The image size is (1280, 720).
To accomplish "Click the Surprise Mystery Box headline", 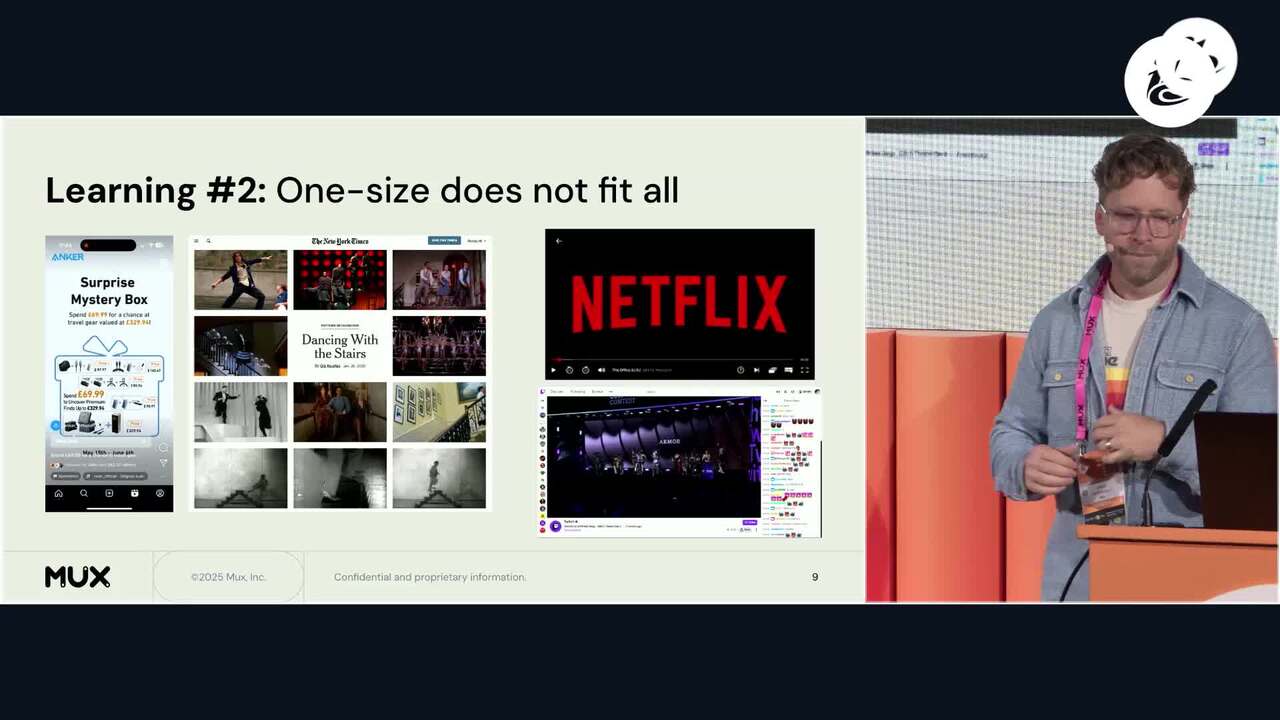I will coord(109,291).
